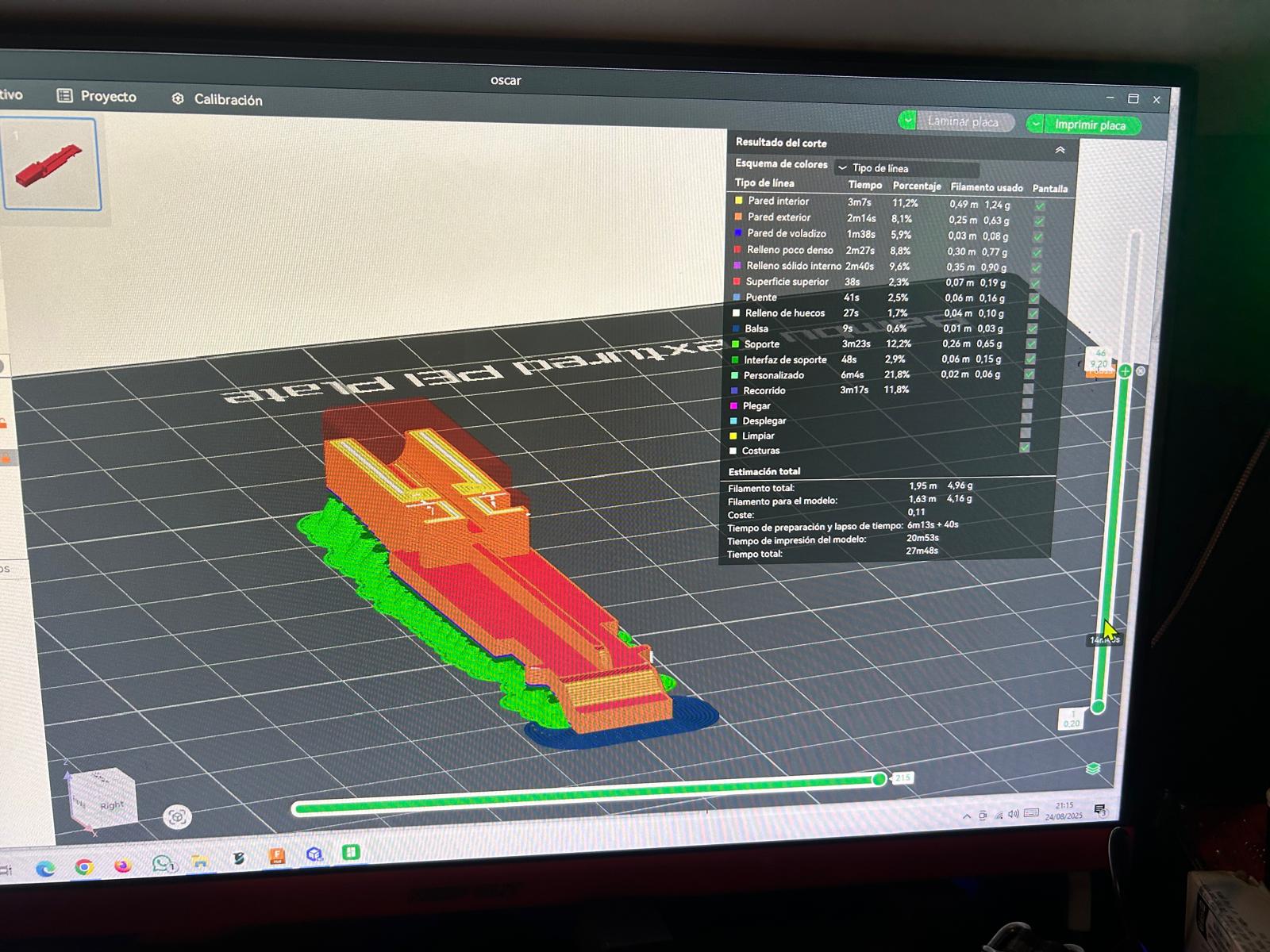Click the Pared interior yellow color swatch
This screenshot has height=952, width=1270.
(739, 201)
